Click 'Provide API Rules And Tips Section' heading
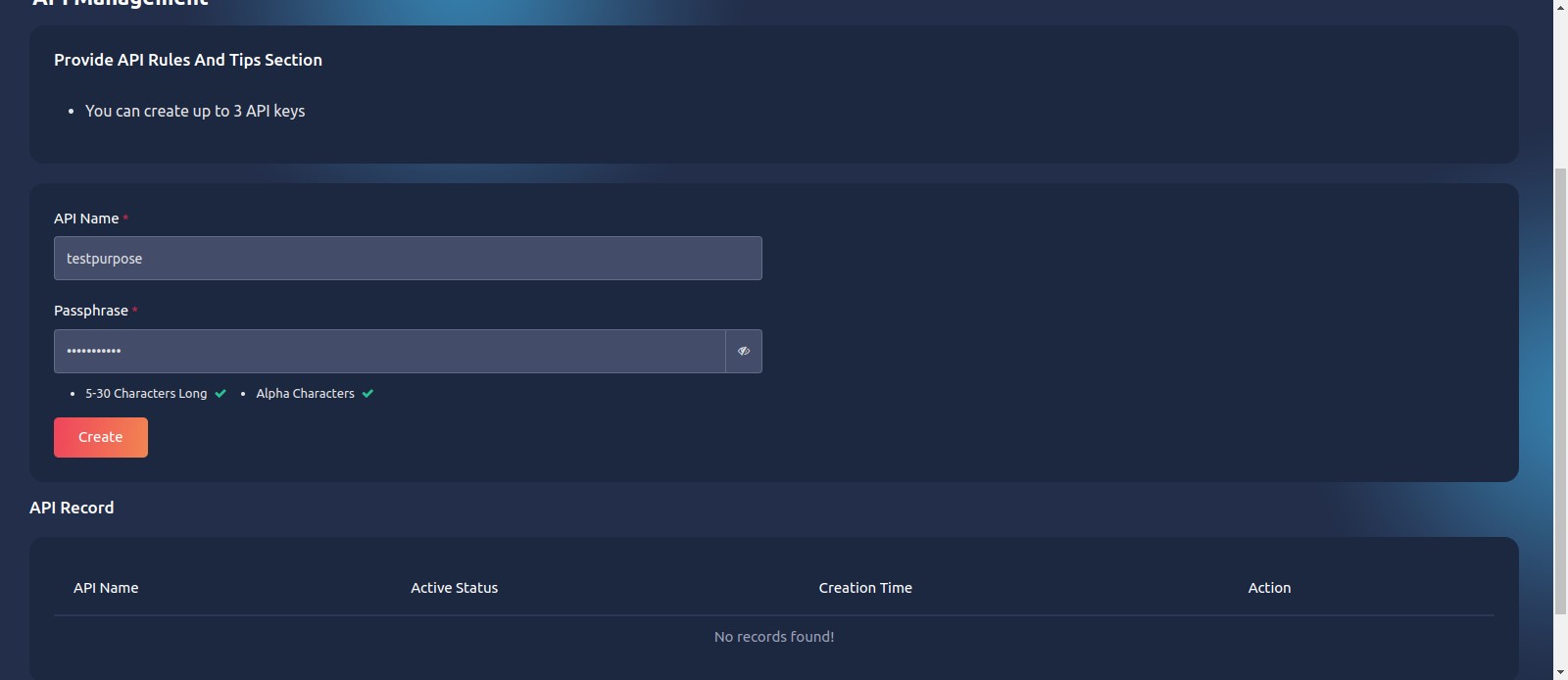Viewport: 1568px width, 680px height. (x=188, y=60)
